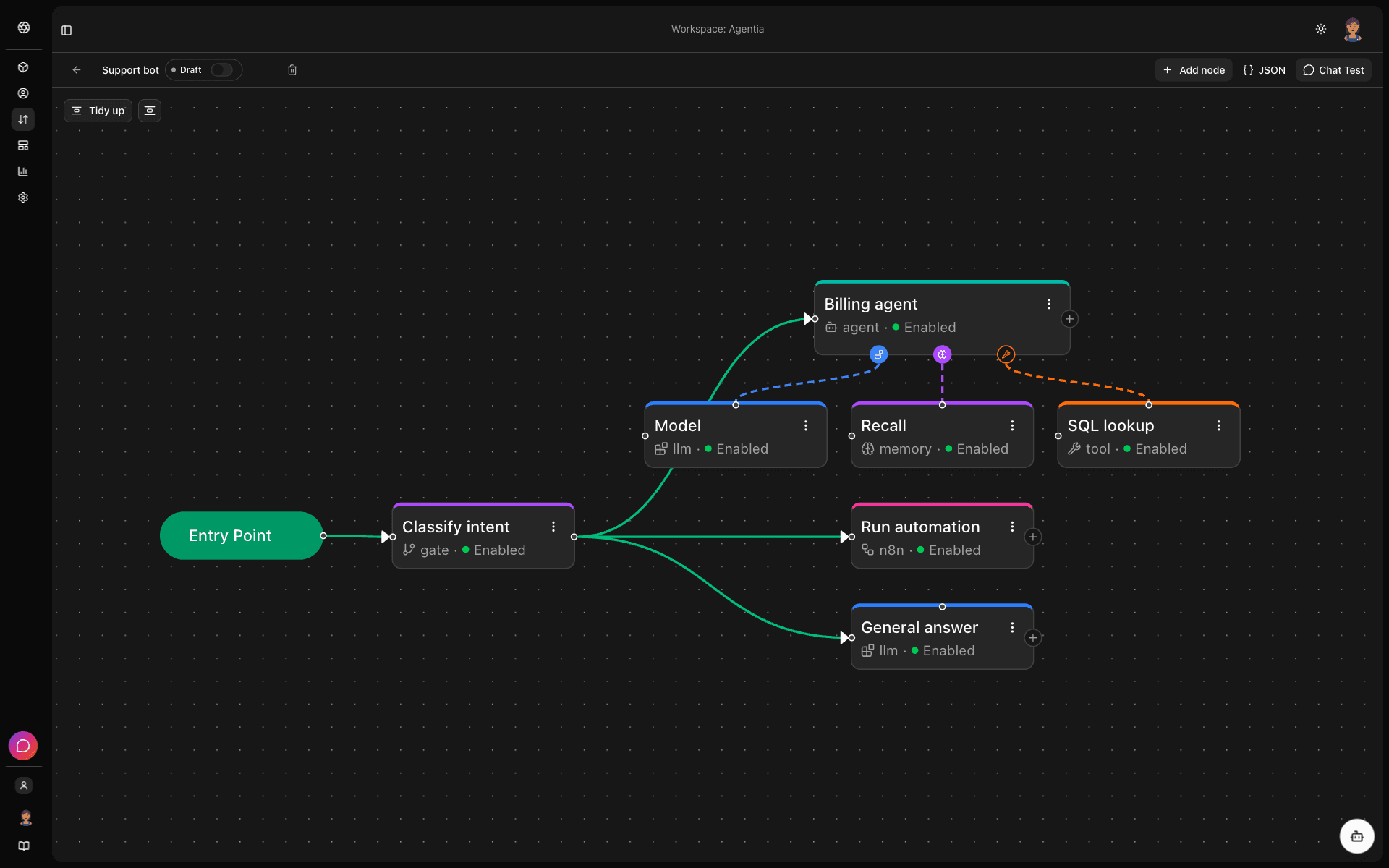1389x868 pixels.
Task: Open the Classify intent node options menu
Action: tap(553, 527)
